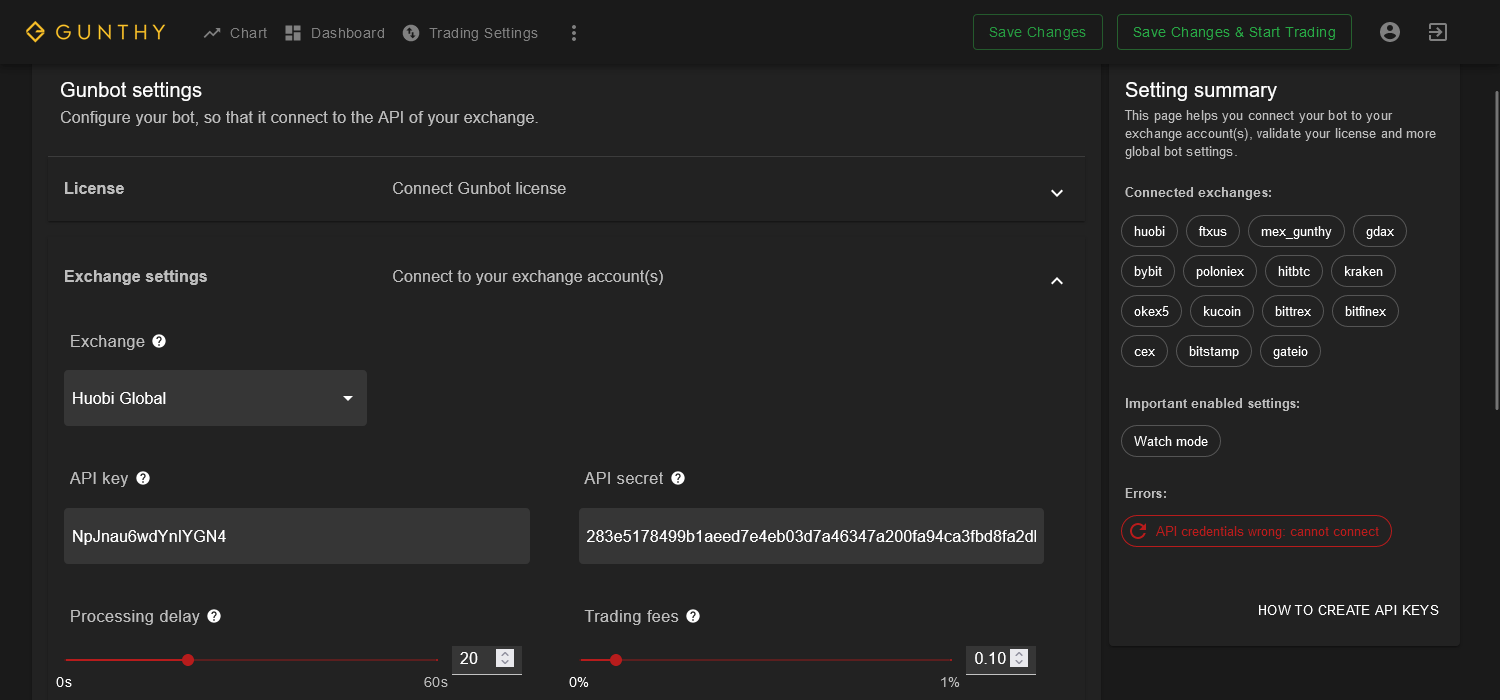The image size is (1500, 700).
Task: Select the bitstamp exchange chip
Action: pyautogui.click(x=1214, y=351)
